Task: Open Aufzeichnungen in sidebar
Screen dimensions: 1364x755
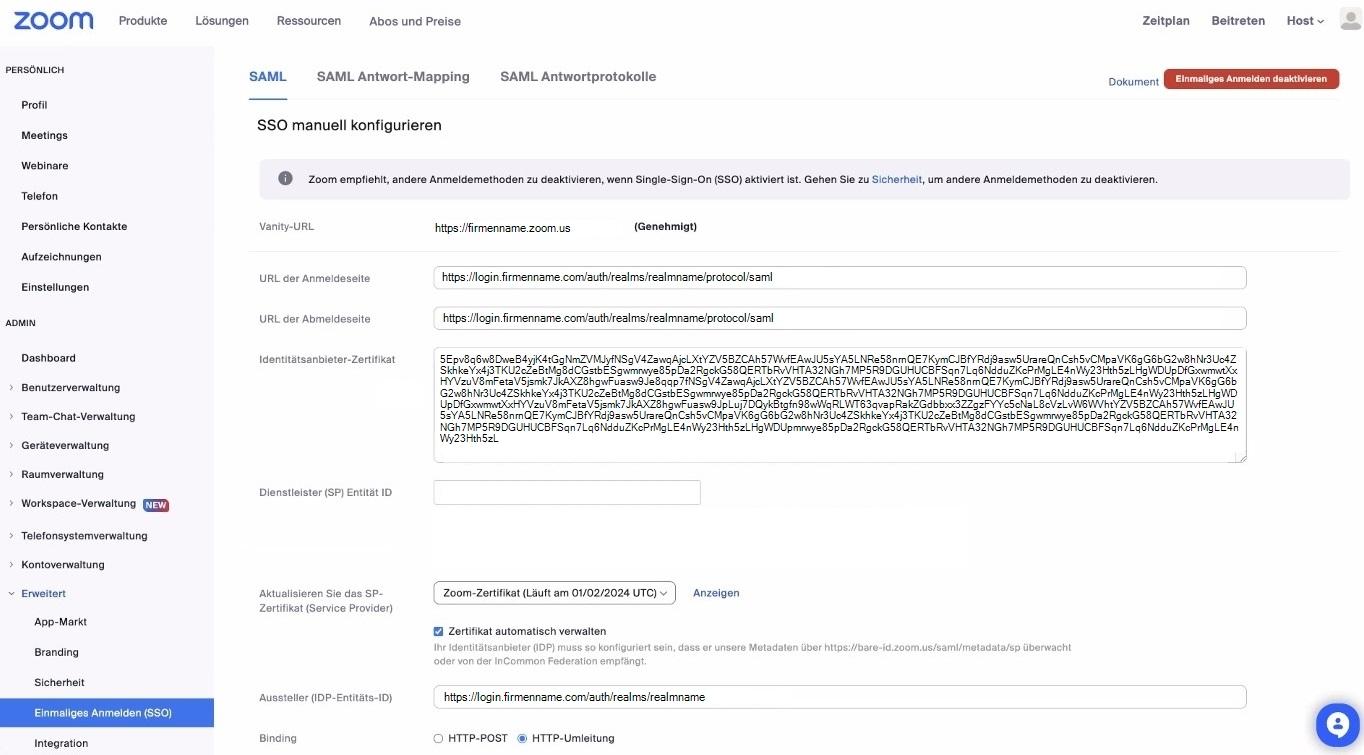Action: click(x=61, y=257)
